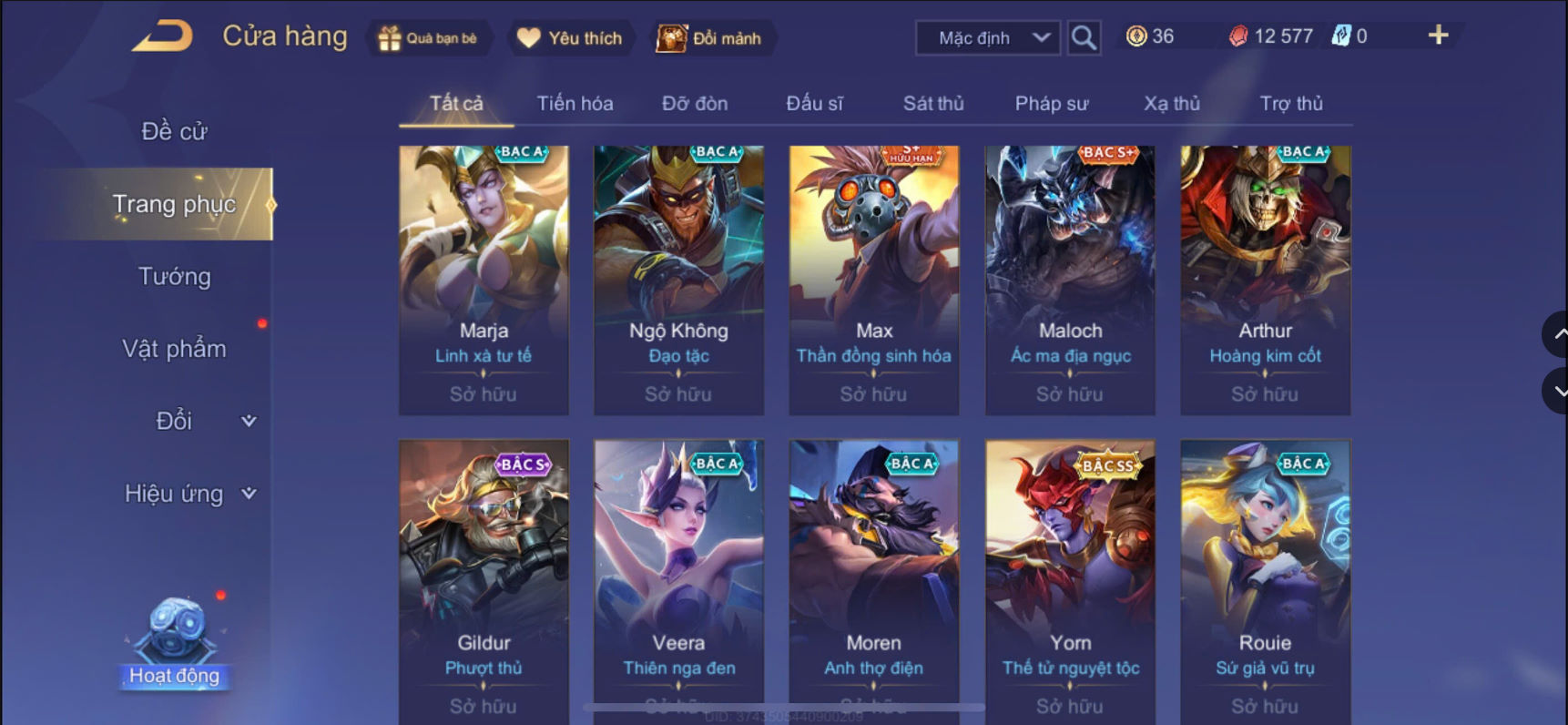This screenshot has height=725, width=1568.
Task: Switch to the Pháp sư tab
Action: [1052, 104]
